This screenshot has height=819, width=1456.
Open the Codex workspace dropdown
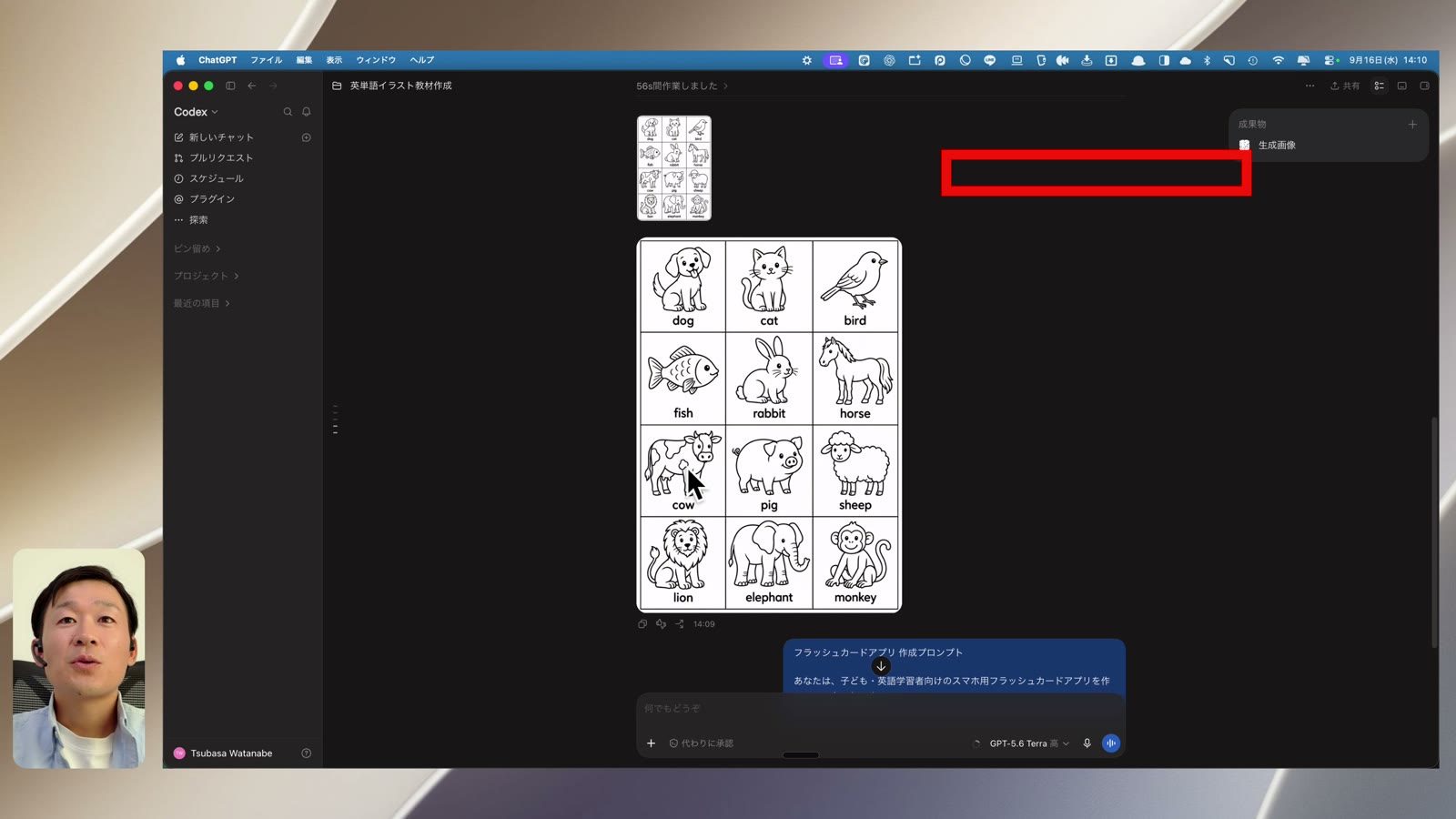click(x=196, y=112)
